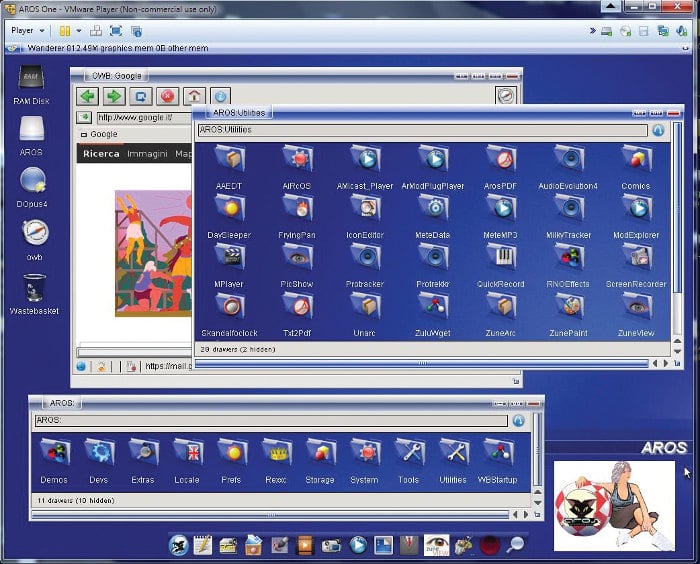
Task: Open the Prefs drawer in AROS window
Action: [x=231, y=453]
